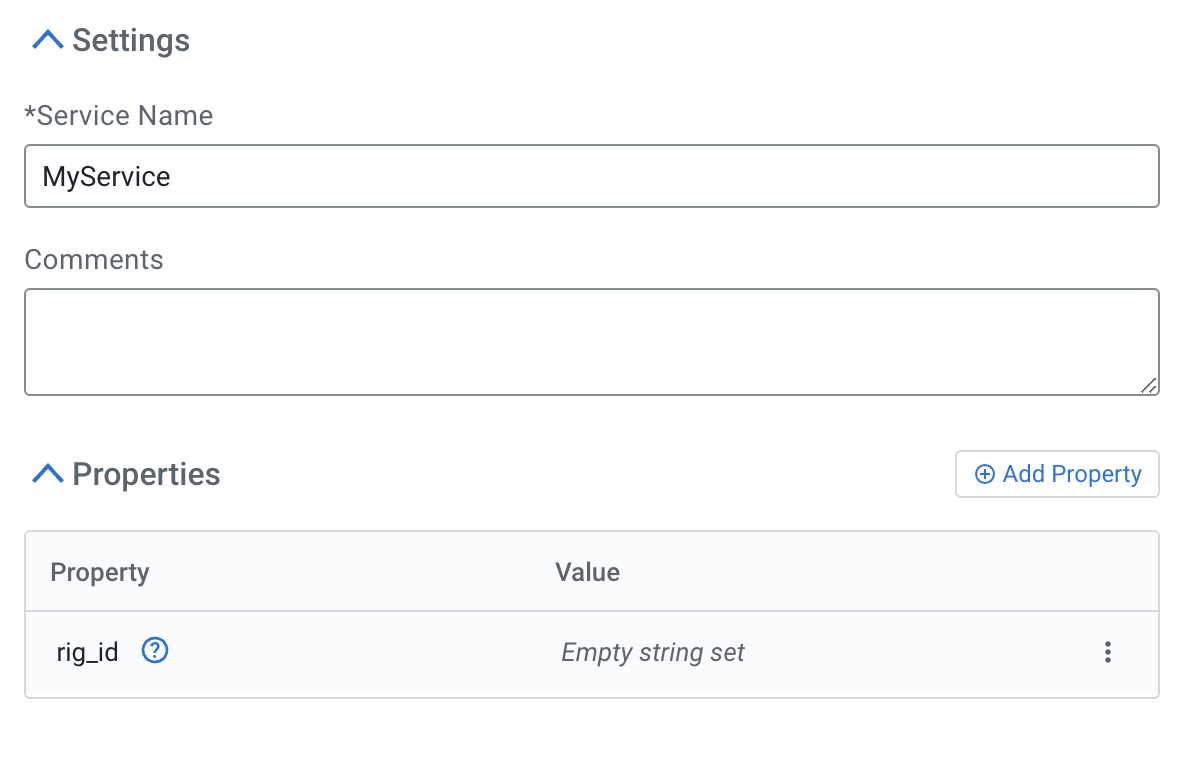The image size is (1190, 778).
Task: Open the three-dot menu for rig_id
Action: pyautogui.click(x=1107, y=653)
